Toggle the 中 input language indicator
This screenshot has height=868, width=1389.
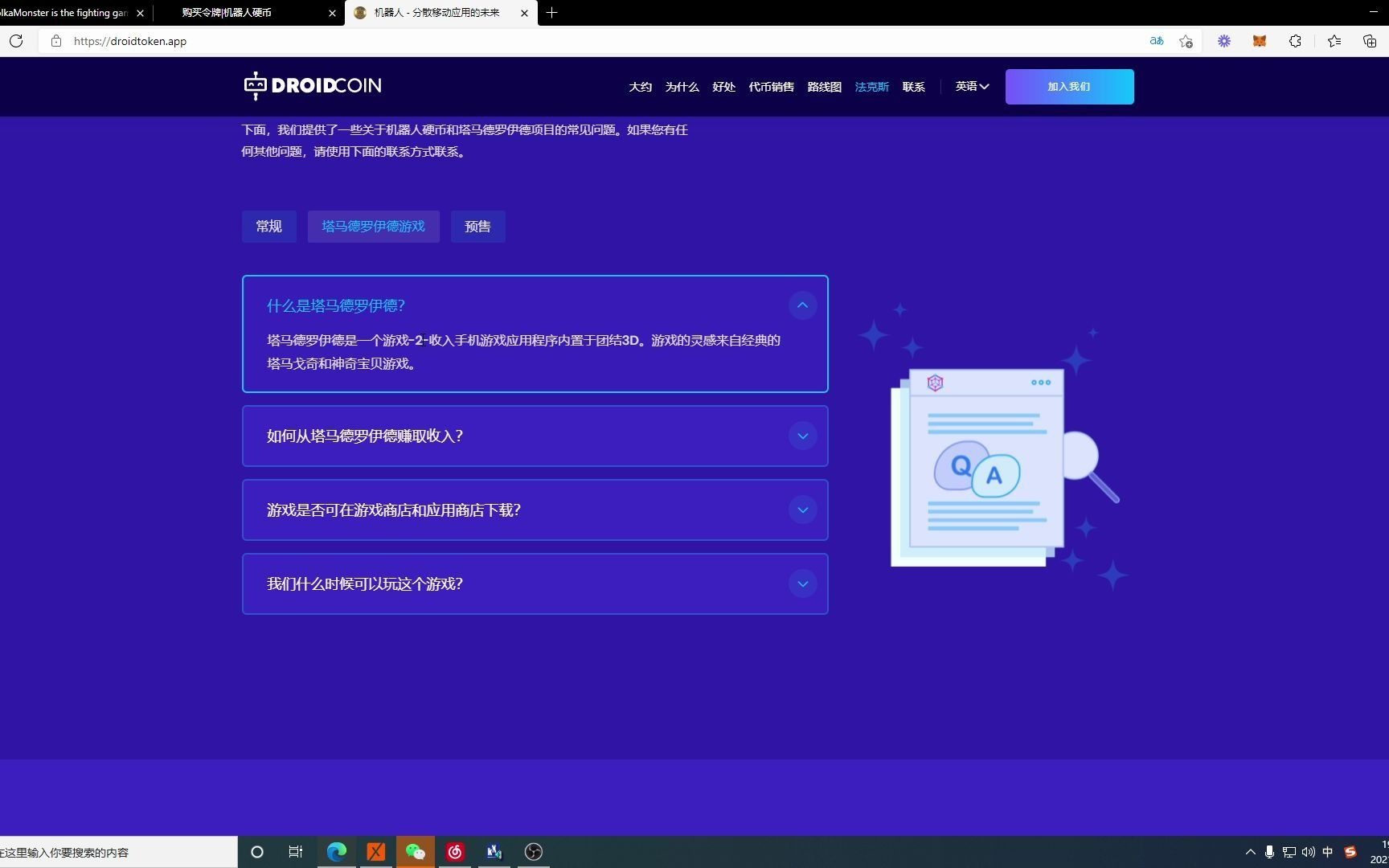[x=1328, y=852]
